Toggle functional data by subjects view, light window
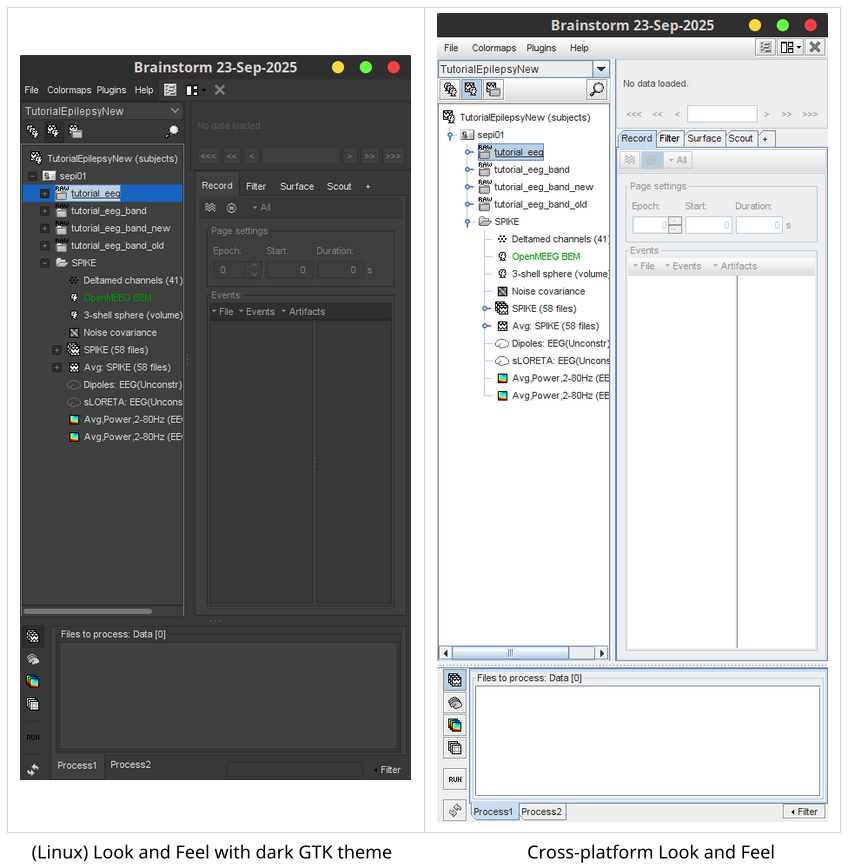 tap(472, 90)
